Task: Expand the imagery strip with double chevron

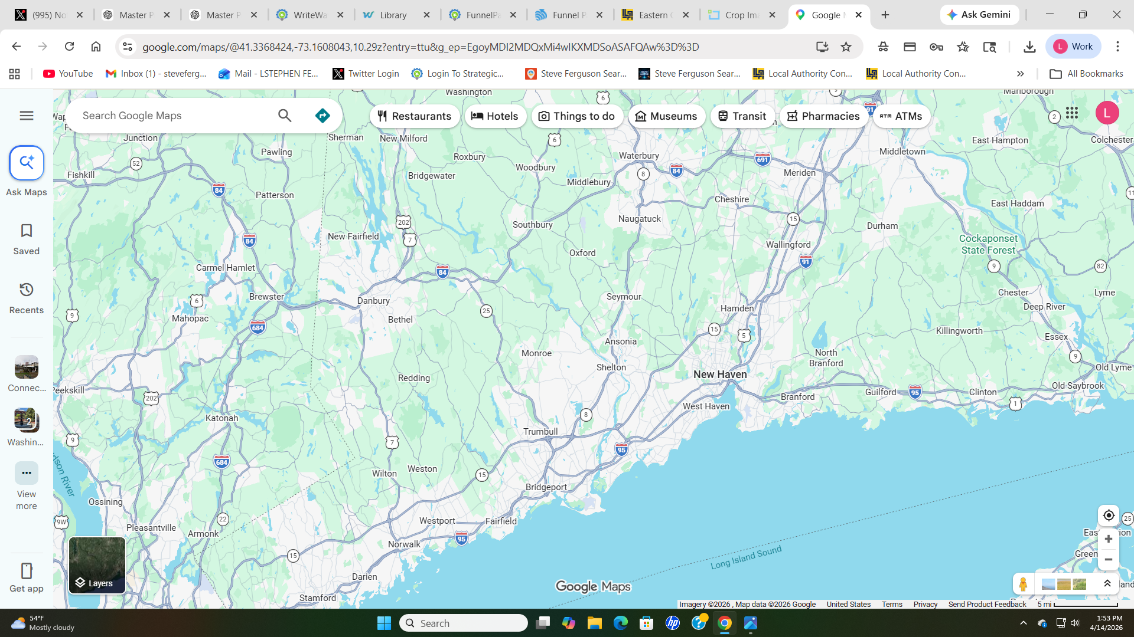Action: point(1107,584)
